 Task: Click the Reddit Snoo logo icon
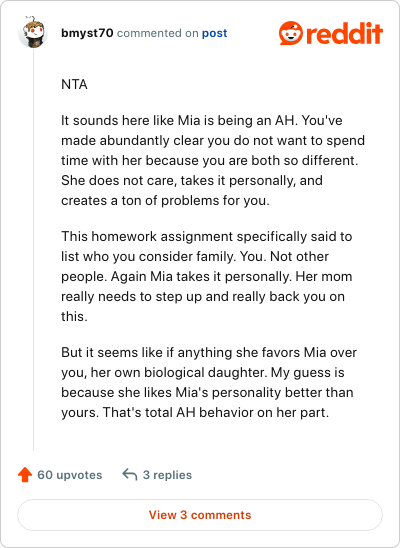pos(291,33)
